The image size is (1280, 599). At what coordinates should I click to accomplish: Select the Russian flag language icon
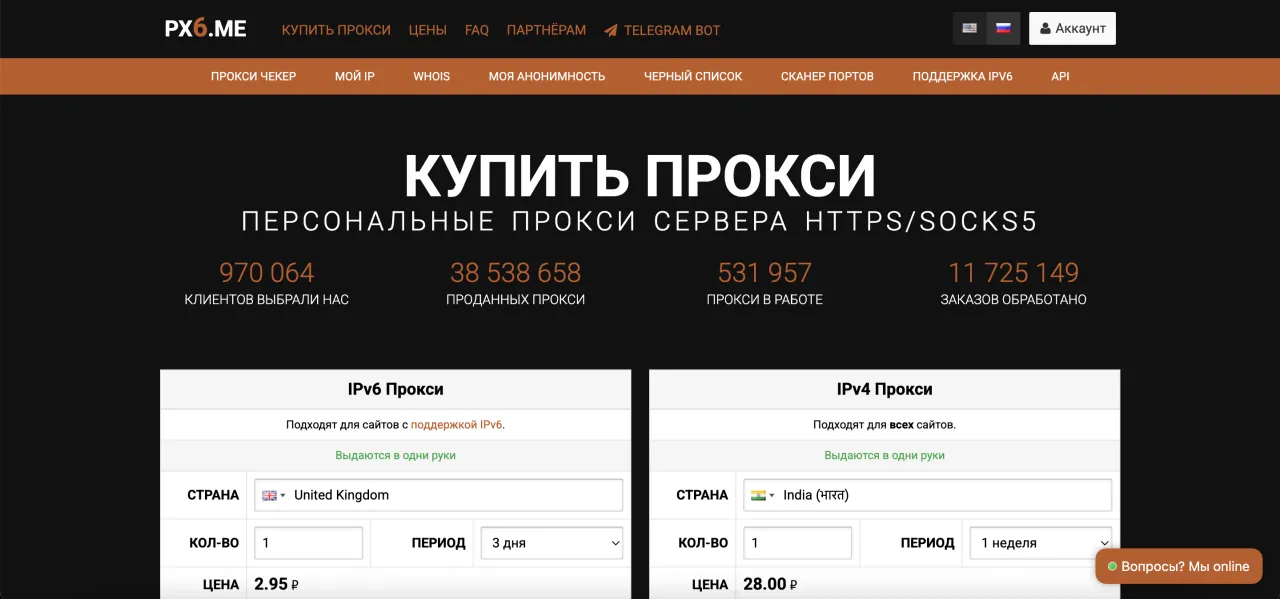click(1003, 28)
